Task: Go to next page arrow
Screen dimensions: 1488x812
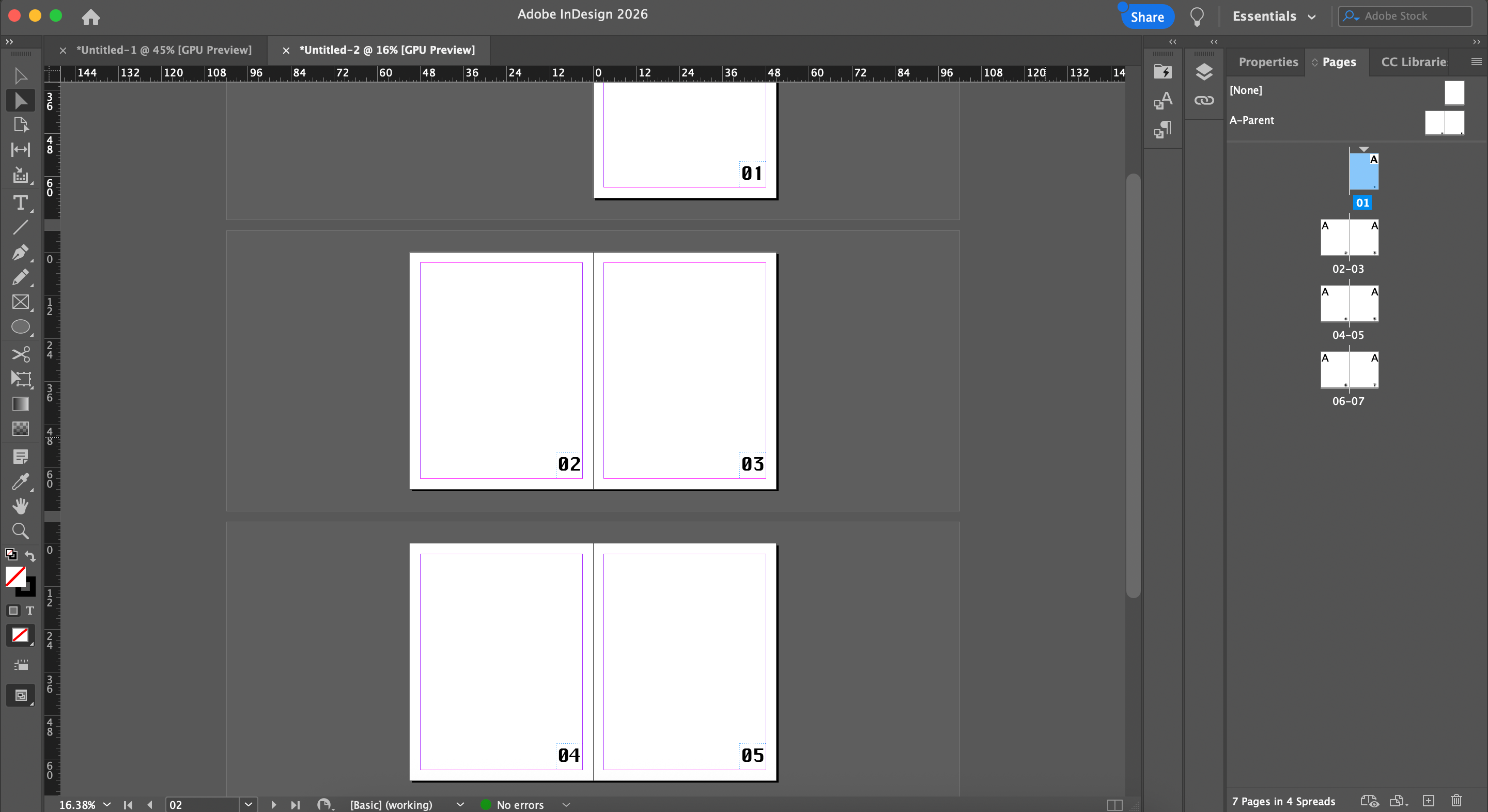Action: click(x=274, y=804)
